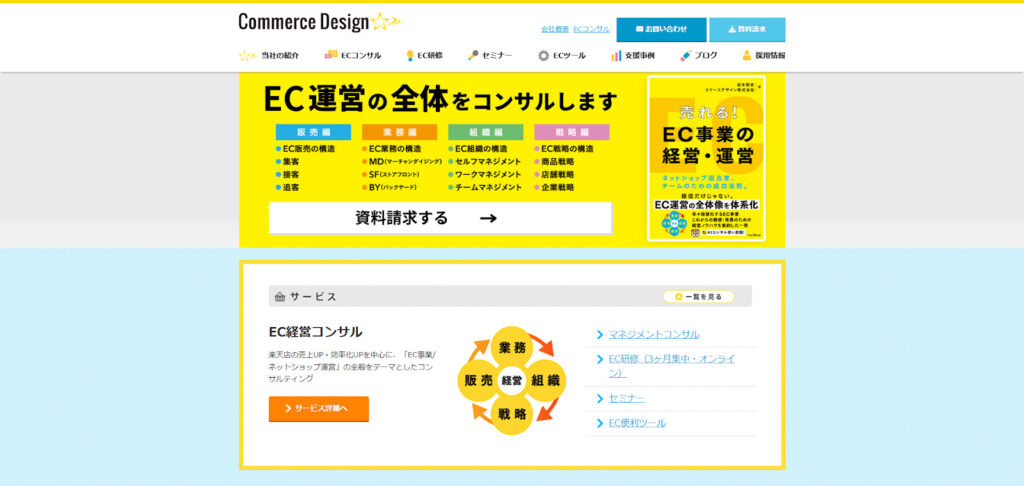Click the bar chart icon for 支援事例
Viewport: 1024px width, 486px height.
point(616,56)
